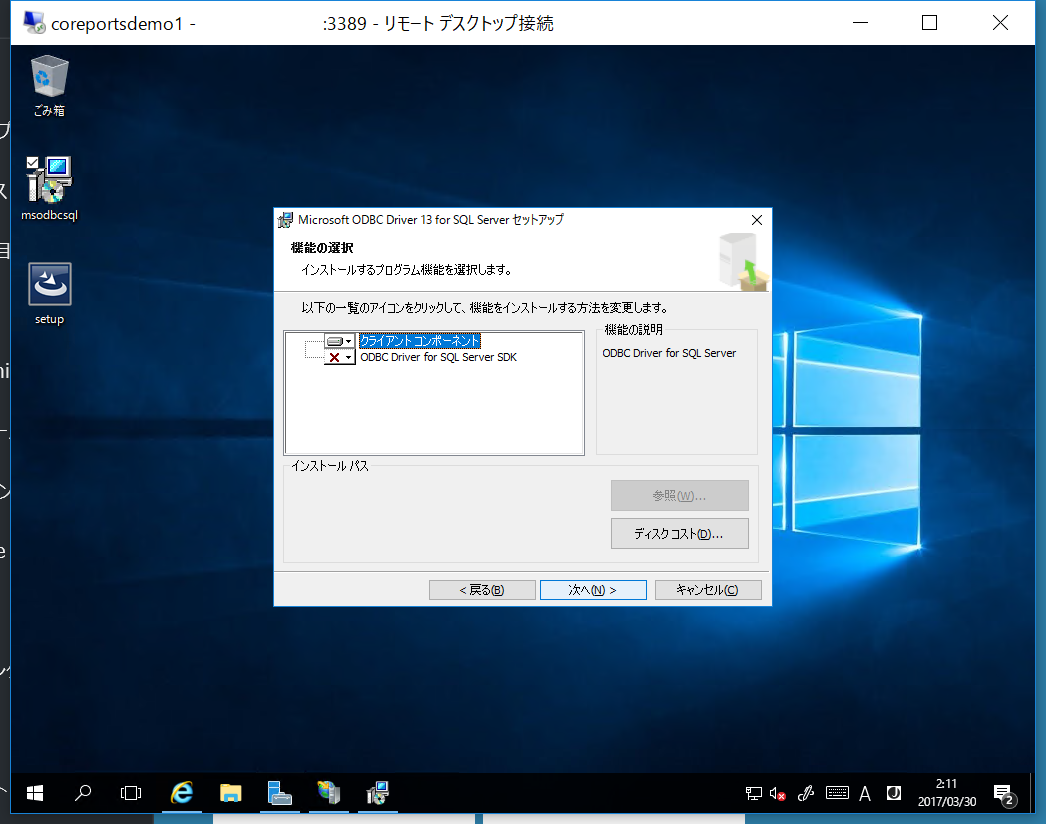Viewport: 1046px width, 824px height.
Task: Click the disabled 参照(W) browse button
Action: pyautogui.click(x=679, y=496)
